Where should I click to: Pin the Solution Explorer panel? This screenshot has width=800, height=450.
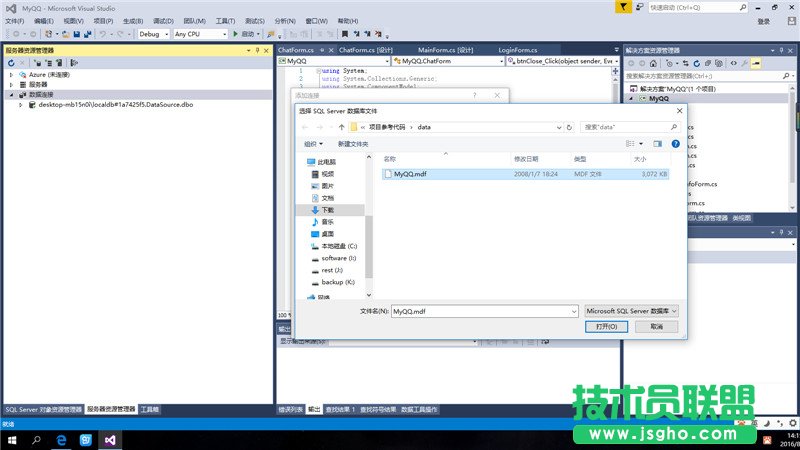click(x=781, y=51)
